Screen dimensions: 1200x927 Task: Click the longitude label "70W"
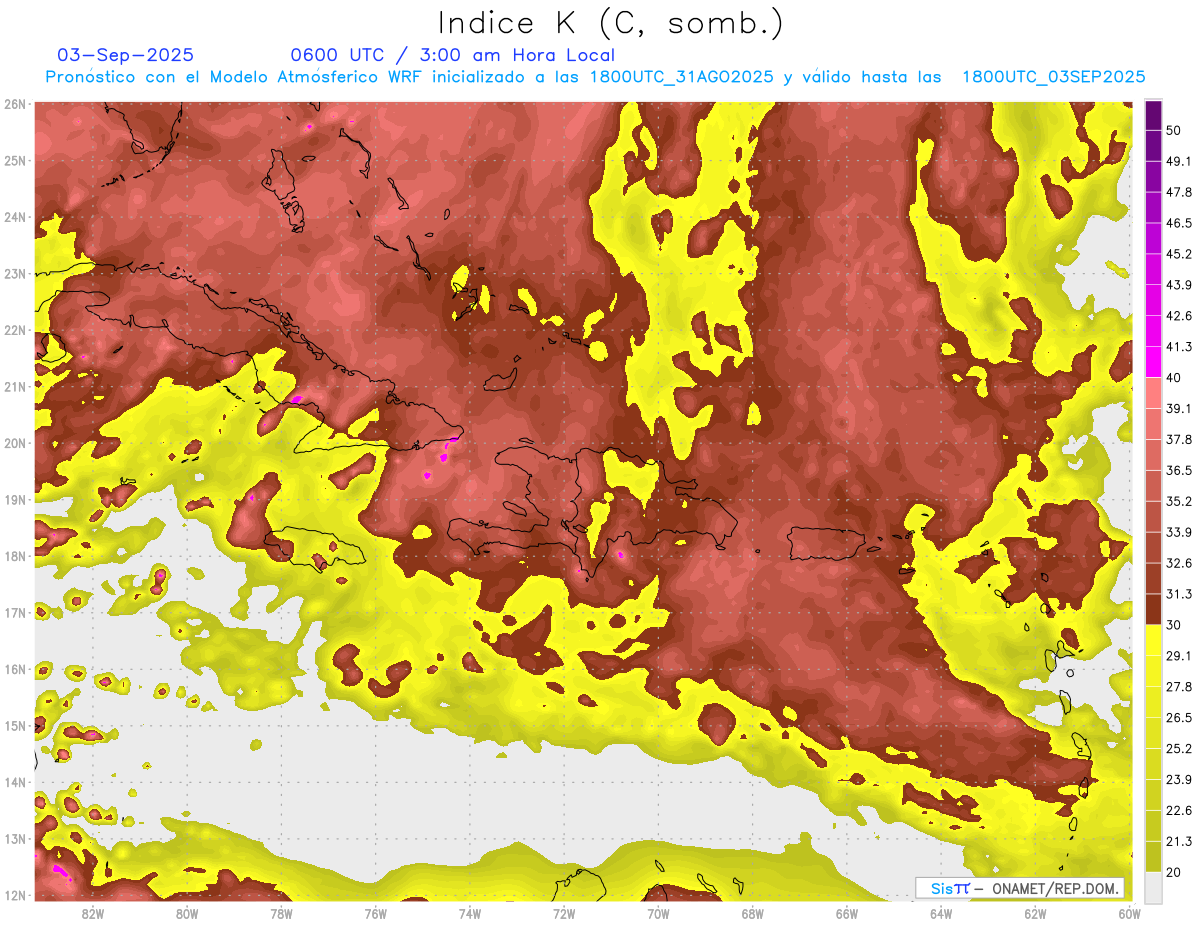(x=658, y=913)
